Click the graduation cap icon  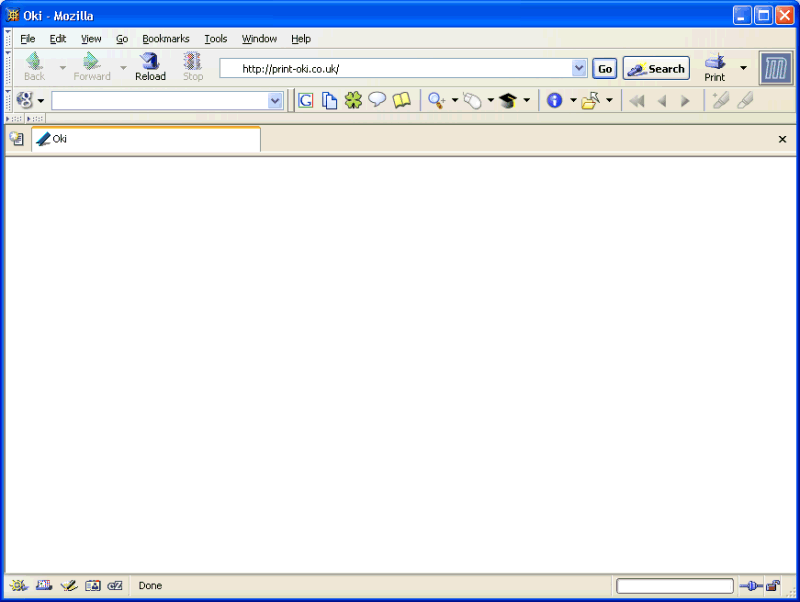point(508,101)
